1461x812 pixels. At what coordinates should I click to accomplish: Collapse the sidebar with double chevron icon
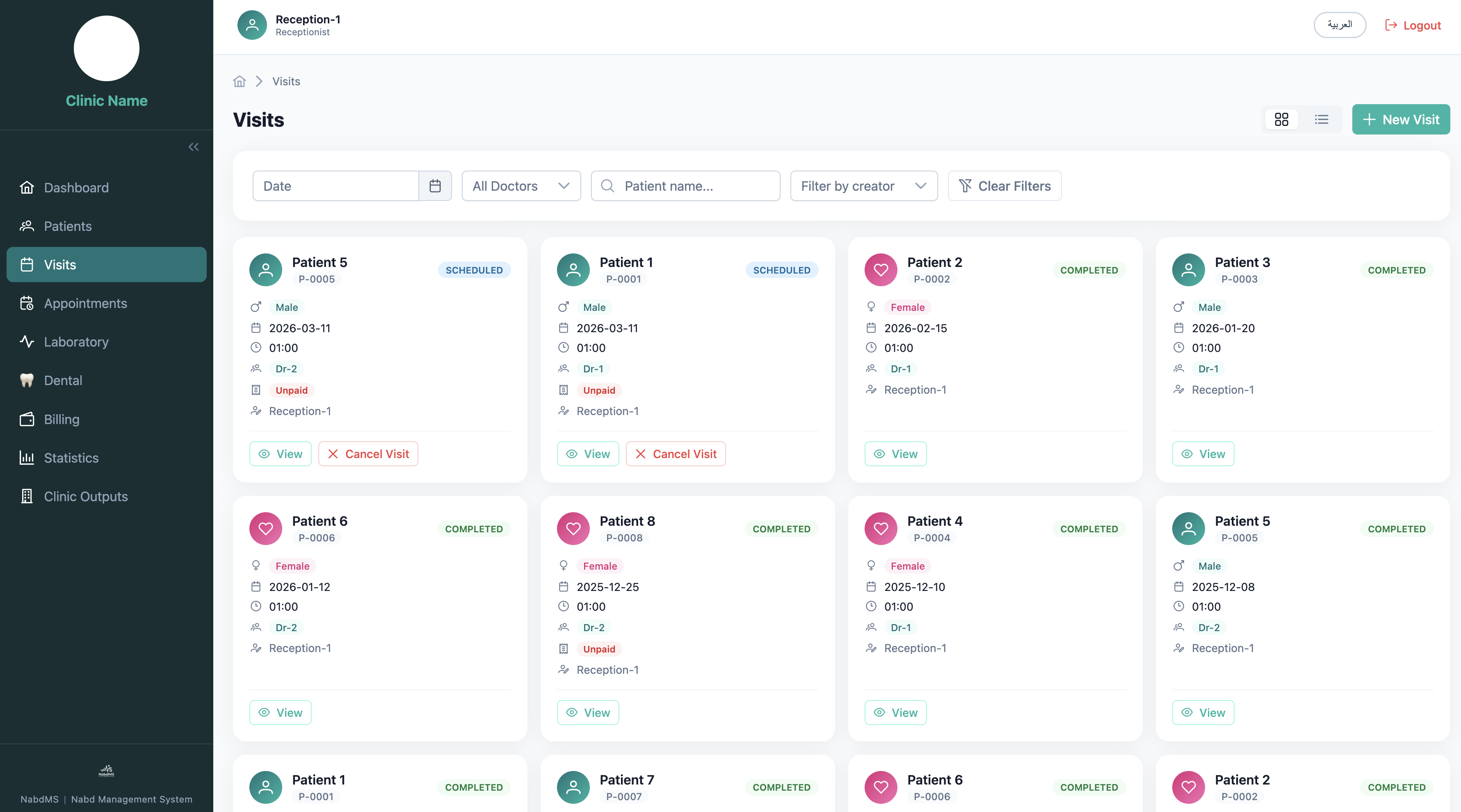tap(194, 147)
